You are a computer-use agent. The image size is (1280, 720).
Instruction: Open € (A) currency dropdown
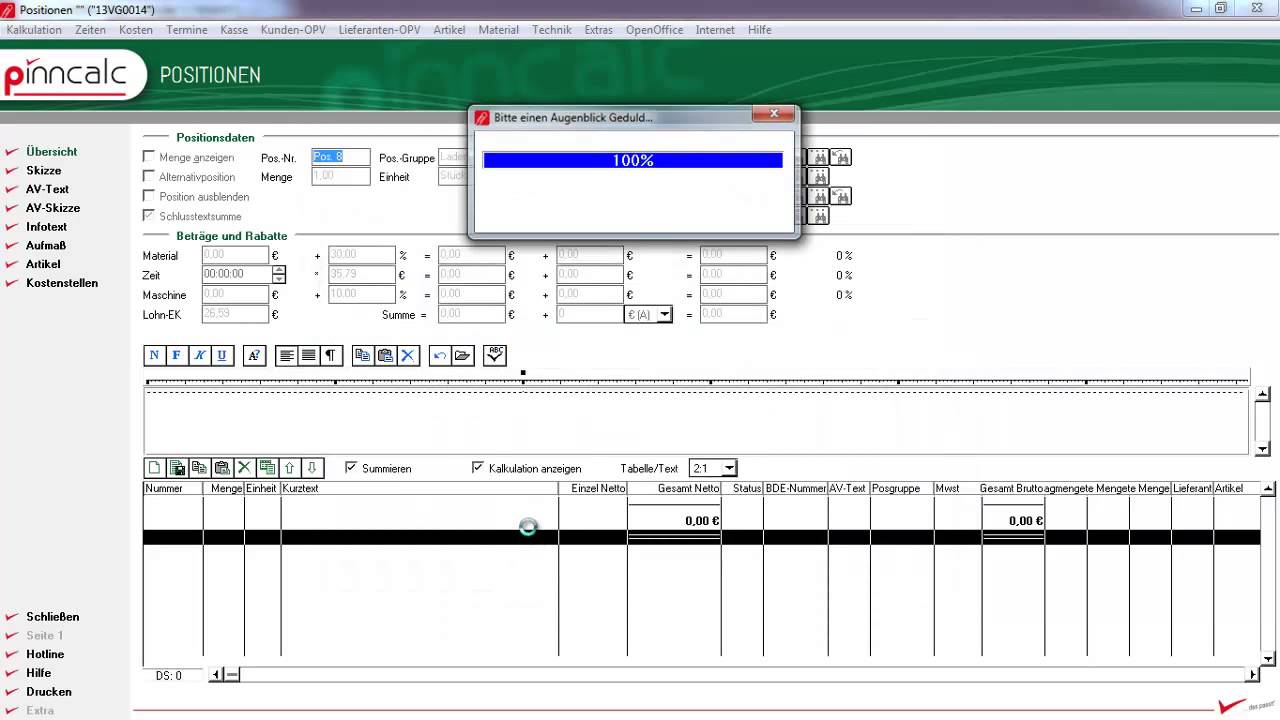665,314
